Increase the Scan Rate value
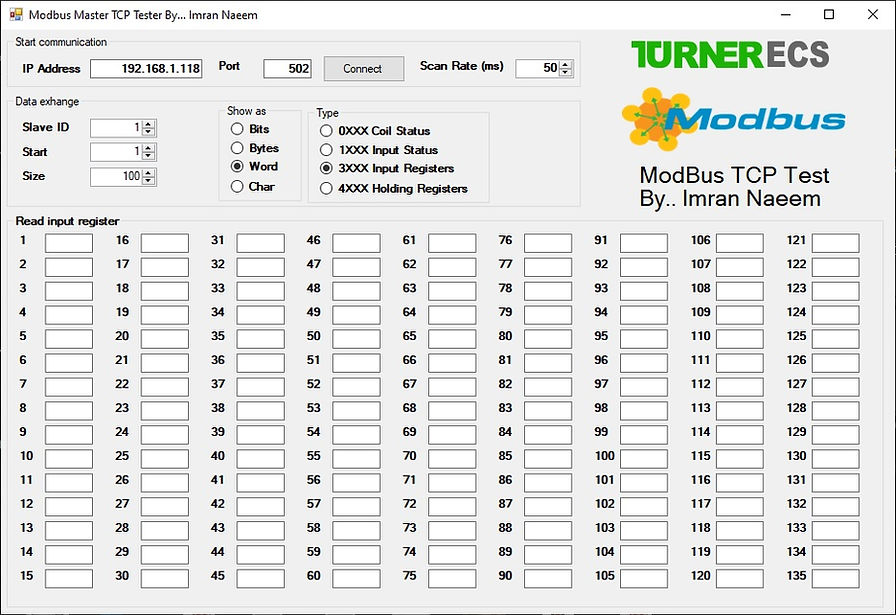The height and width of the screenshot is (615, 896). 566,63
